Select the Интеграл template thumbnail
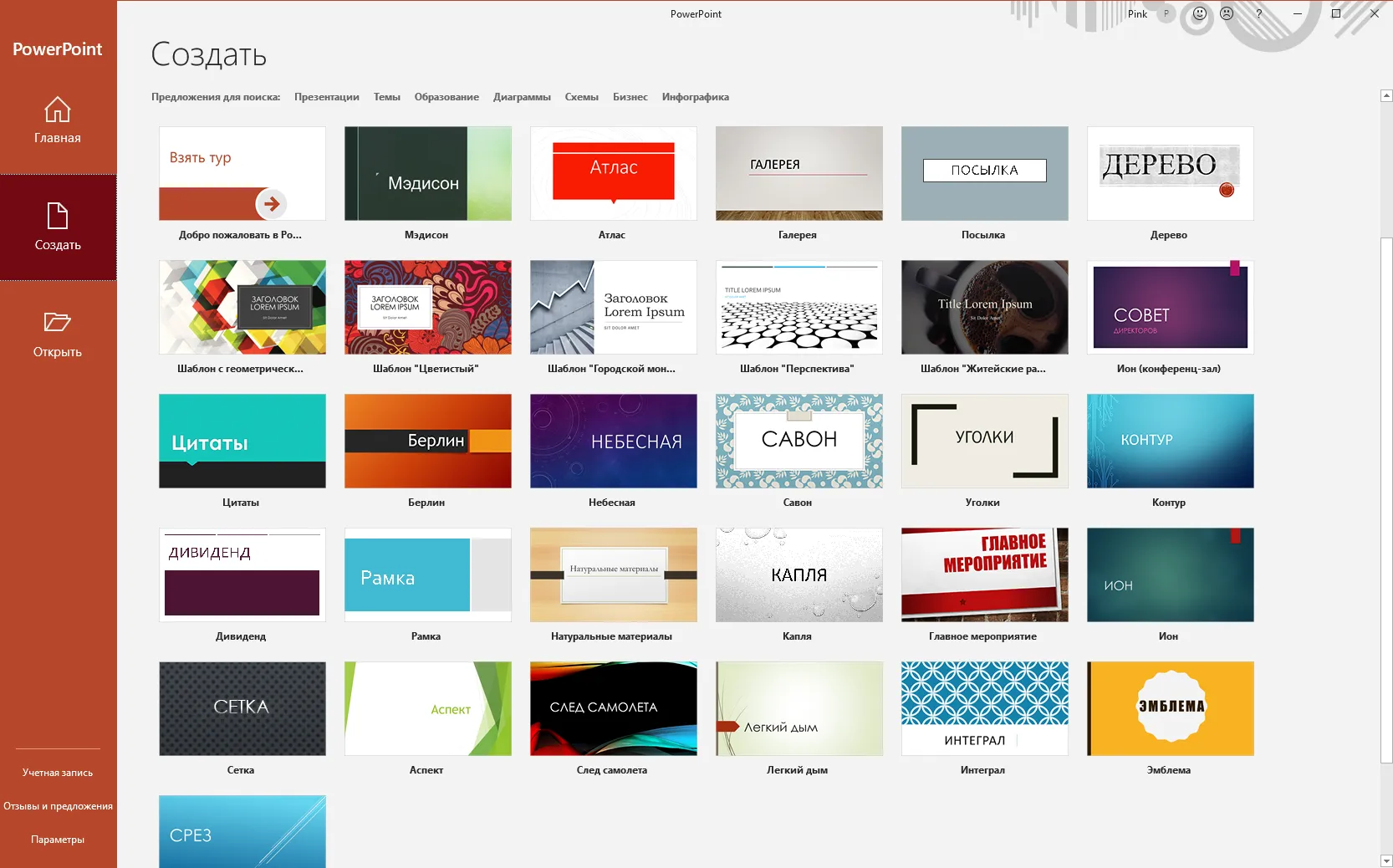The image size is (1393, 868). [x=985, y=709]
